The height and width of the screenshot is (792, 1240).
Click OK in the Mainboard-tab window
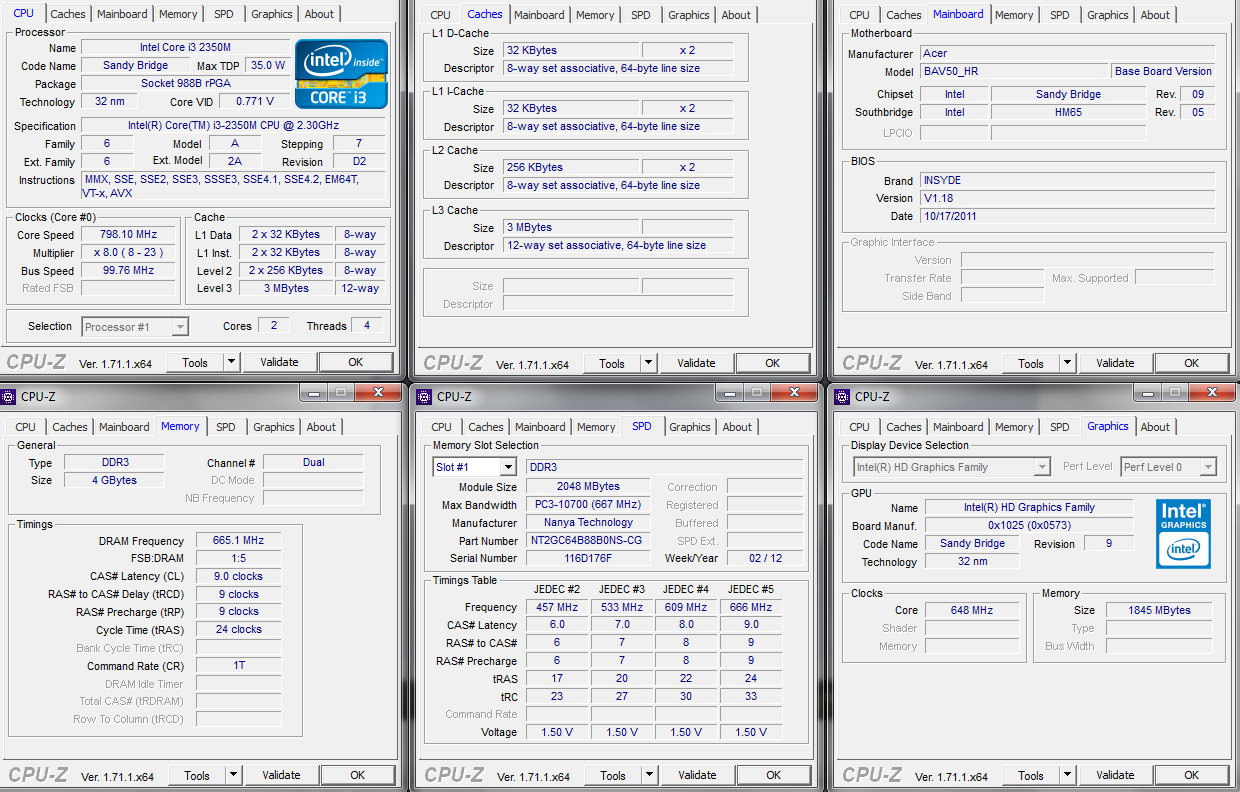[x=1191, y=363]
